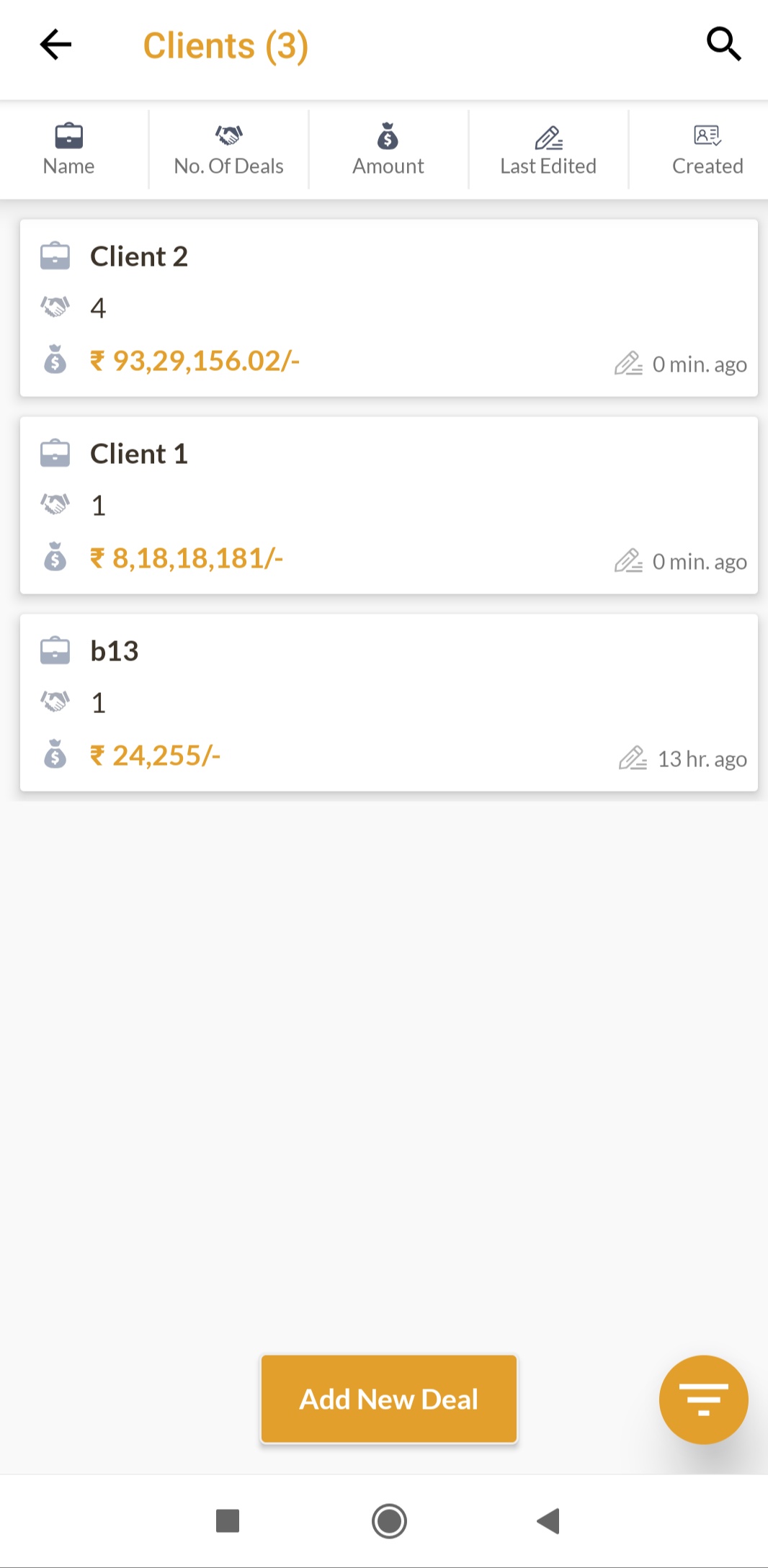The image size is (768, 1568).
Task: Tap the money bag icon in b13 card
Action: 55,755
